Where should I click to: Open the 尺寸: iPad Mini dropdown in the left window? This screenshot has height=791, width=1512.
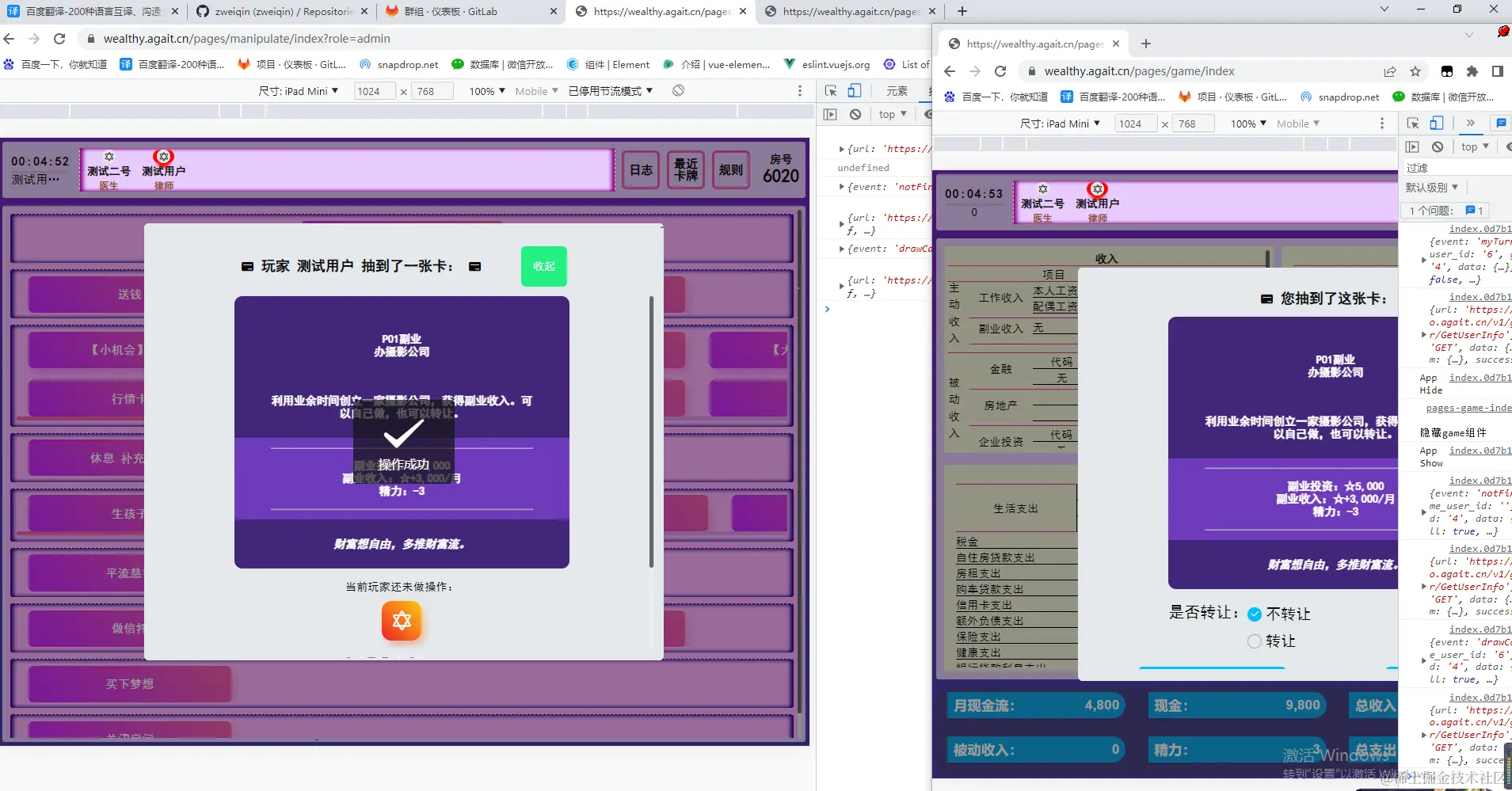pos(299,91)
